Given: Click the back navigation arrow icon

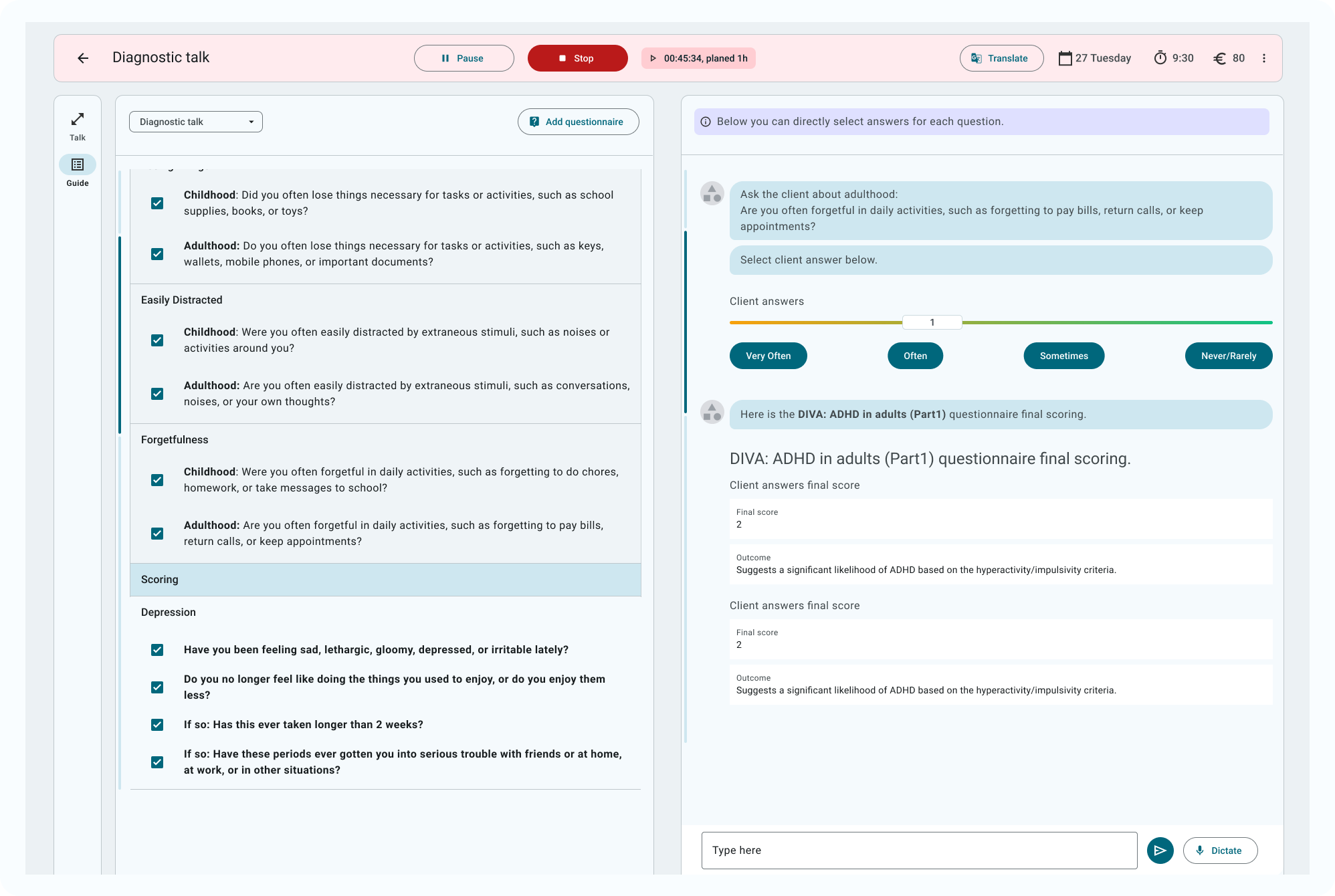Looking at the screenshot, I should (x=85, y=58).
